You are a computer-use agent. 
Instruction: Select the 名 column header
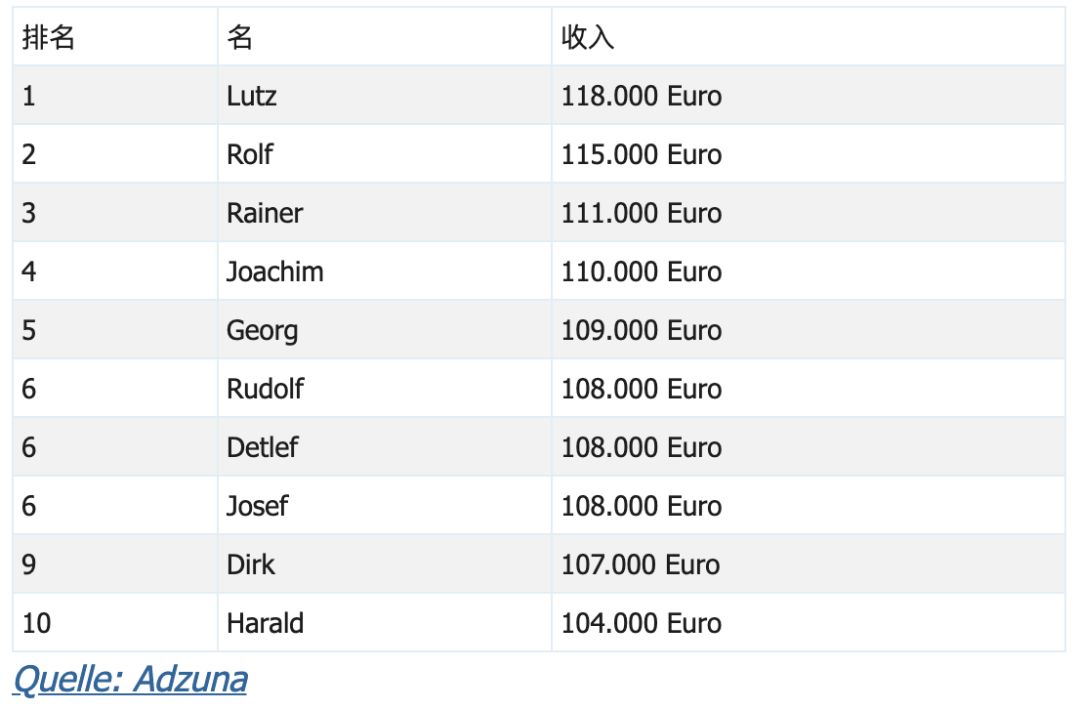pos(240,37)
